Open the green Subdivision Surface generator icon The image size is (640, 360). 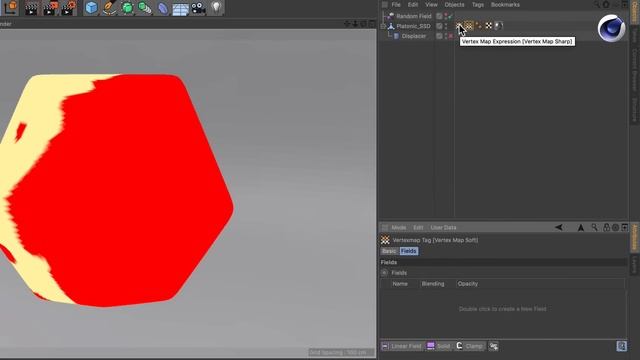pos(127,8)
